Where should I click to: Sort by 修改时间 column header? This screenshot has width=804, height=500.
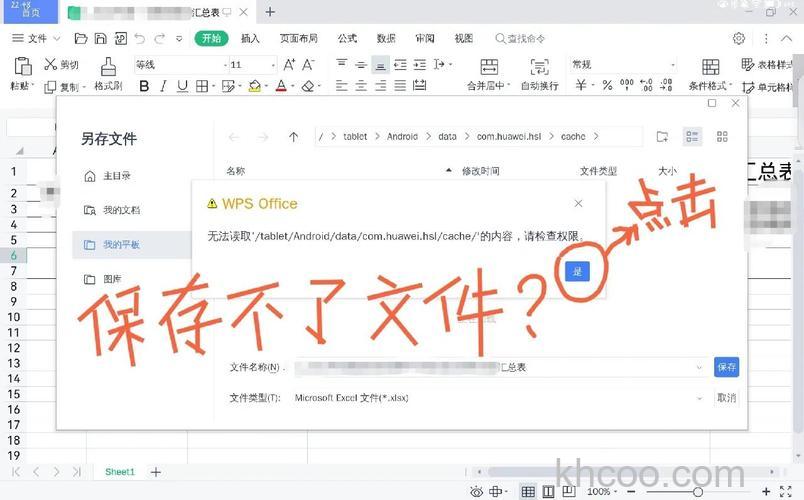click(x=480, y=171)
